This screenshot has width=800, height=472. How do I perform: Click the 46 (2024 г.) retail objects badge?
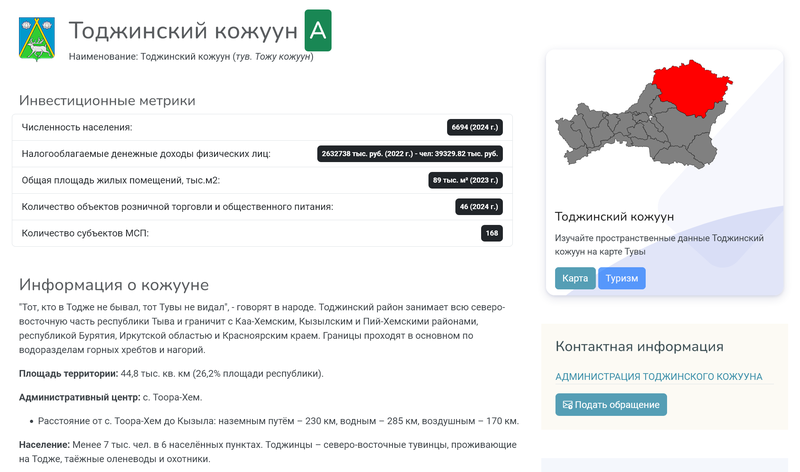coord(477,207)
